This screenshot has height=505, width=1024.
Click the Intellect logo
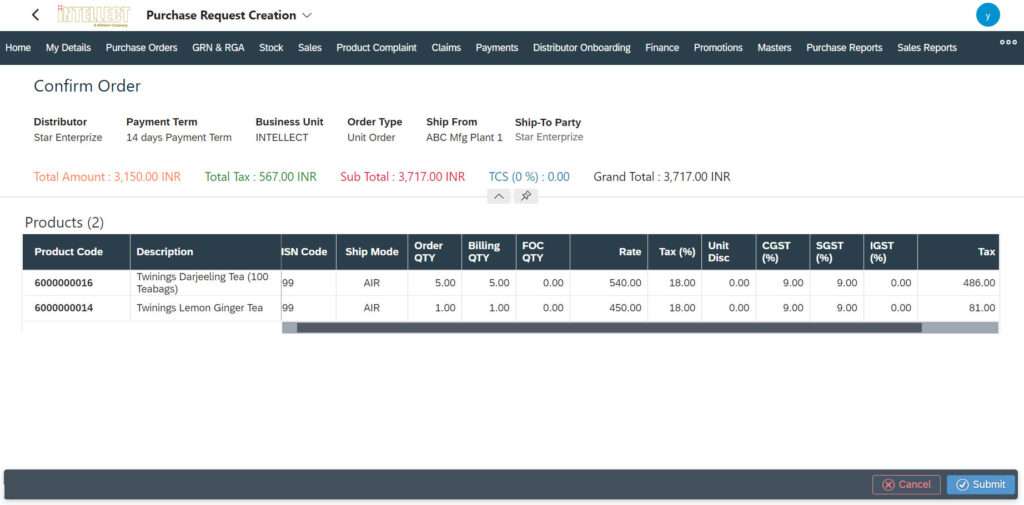93,15
